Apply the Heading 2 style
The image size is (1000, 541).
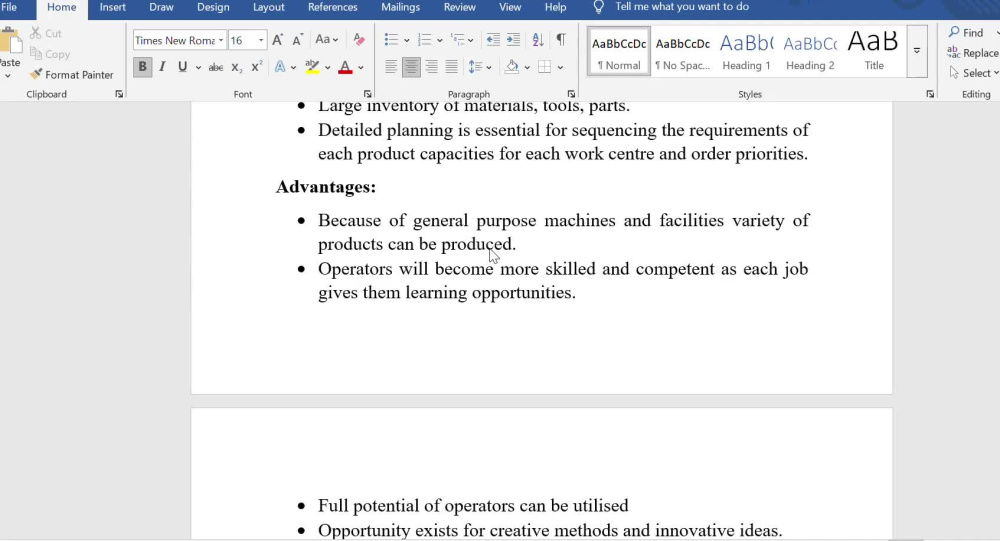(x=810, y=52)
